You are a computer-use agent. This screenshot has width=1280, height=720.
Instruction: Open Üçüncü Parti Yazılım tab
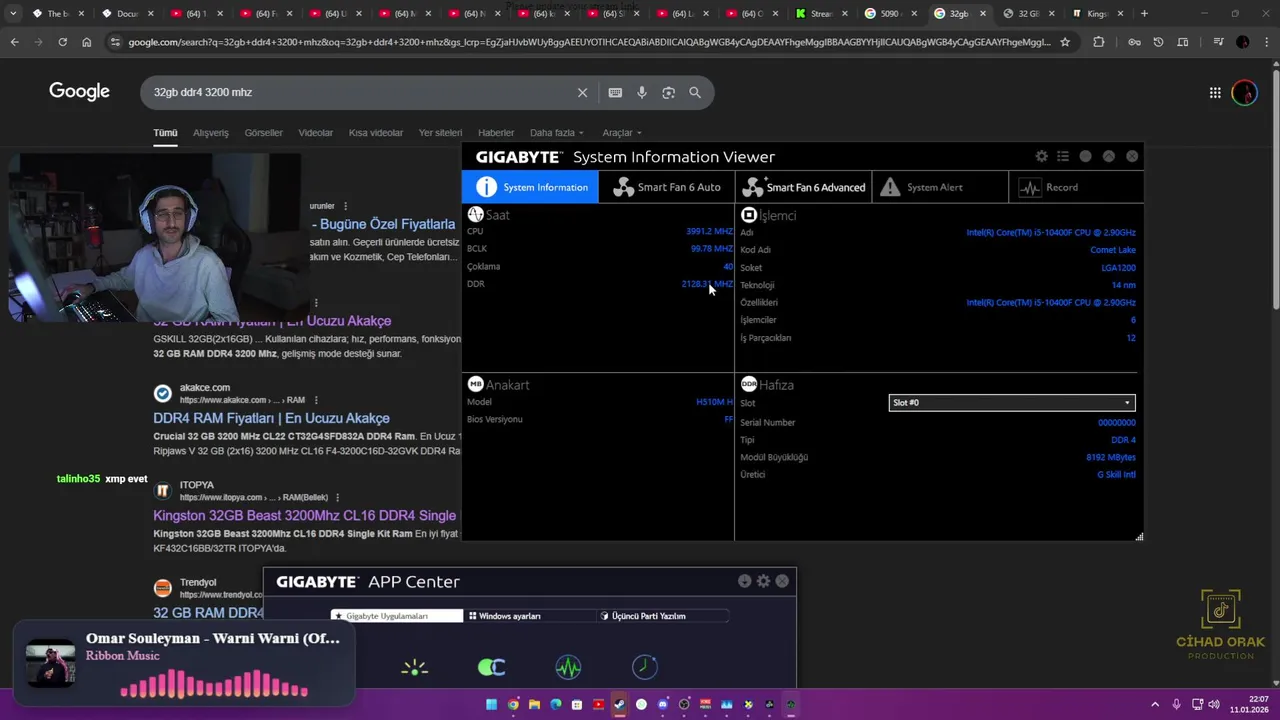pyautogui.click(x=661, y=616)
